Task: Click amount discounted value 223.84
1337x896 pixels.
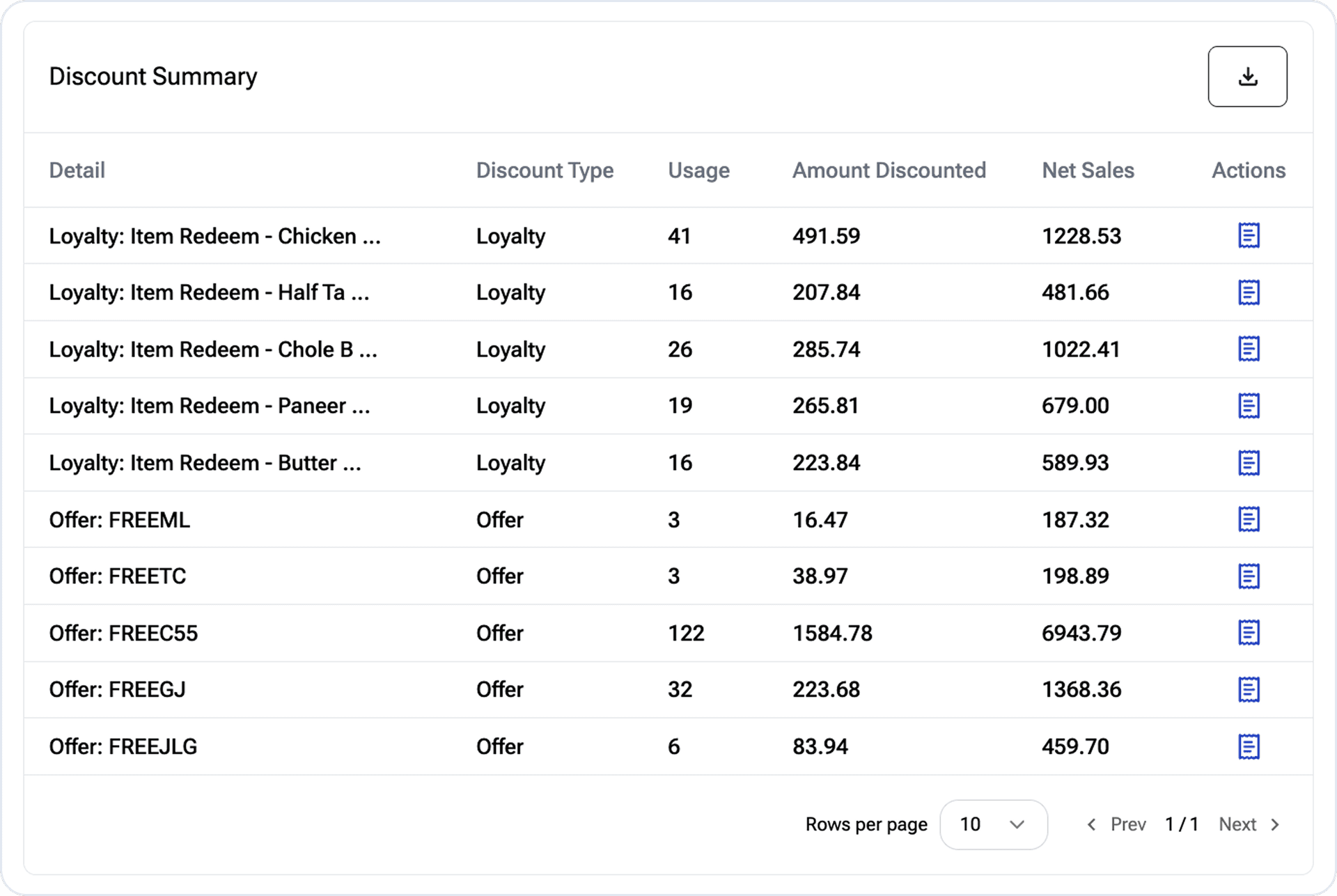Action: click(x=826, y=463)
